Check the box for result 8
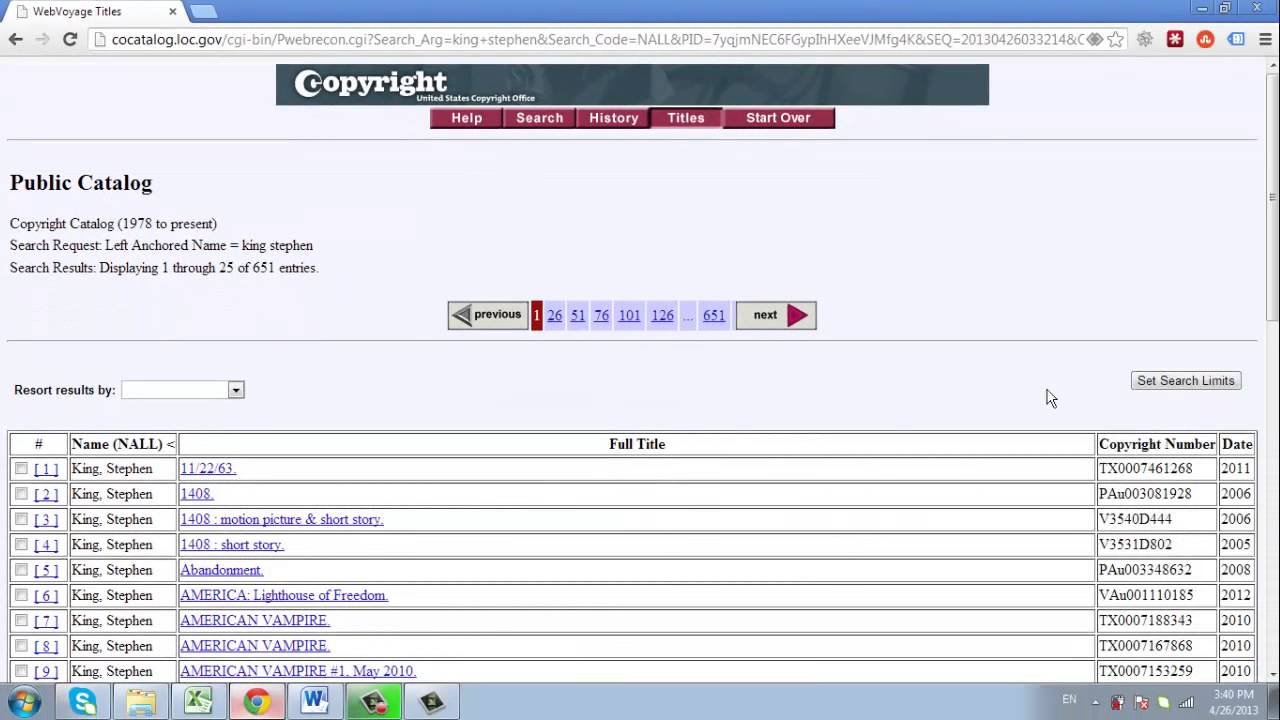Screen dimensions: 1280x720 pos(21,645)
